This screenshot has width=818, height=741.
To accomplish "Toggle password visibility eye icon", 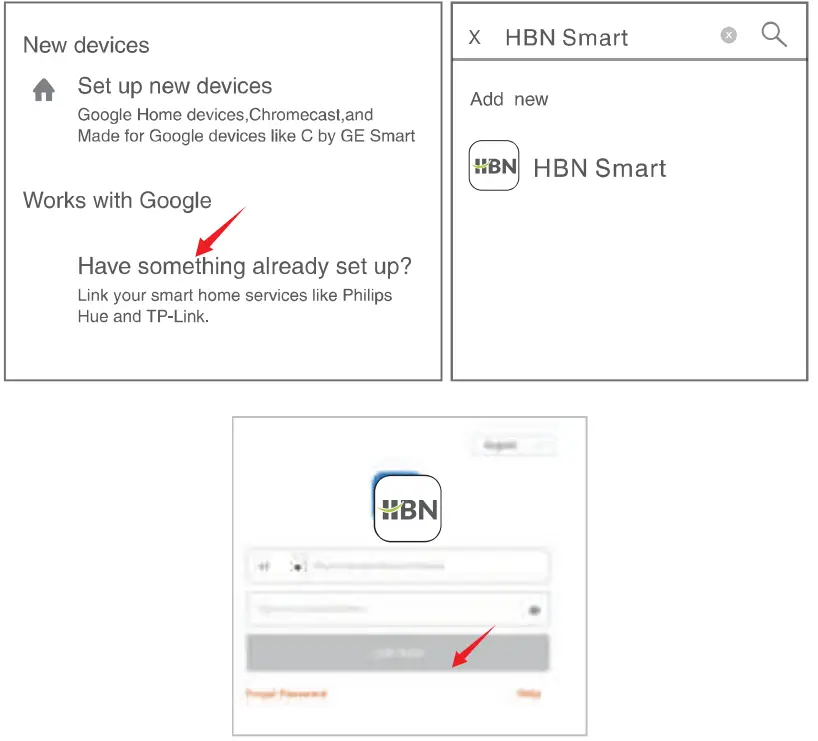I will click(x=534, y=610).
